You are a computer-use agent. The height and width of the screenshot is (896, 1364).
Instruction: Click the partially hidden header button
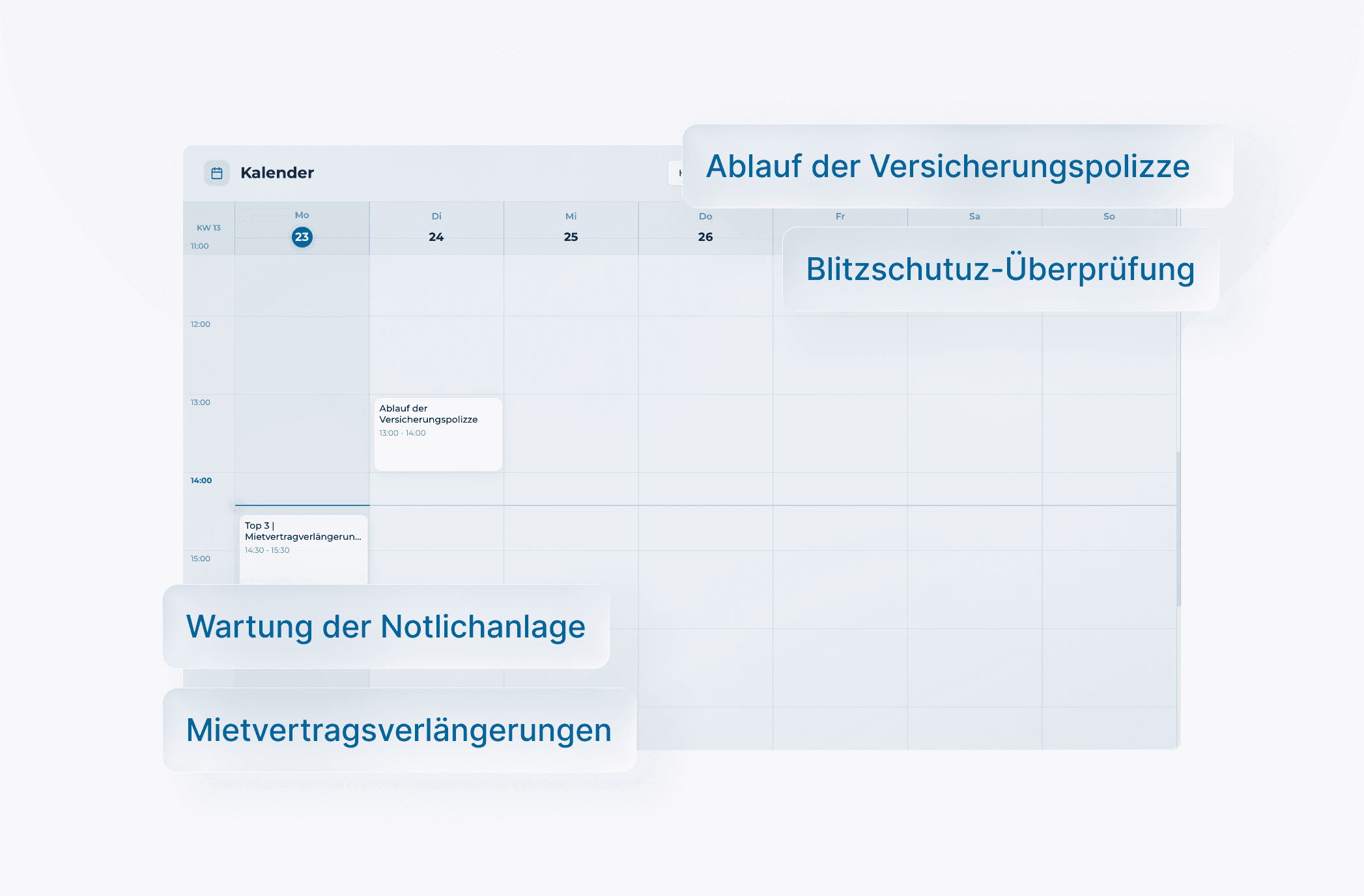(x=675, y=173)
